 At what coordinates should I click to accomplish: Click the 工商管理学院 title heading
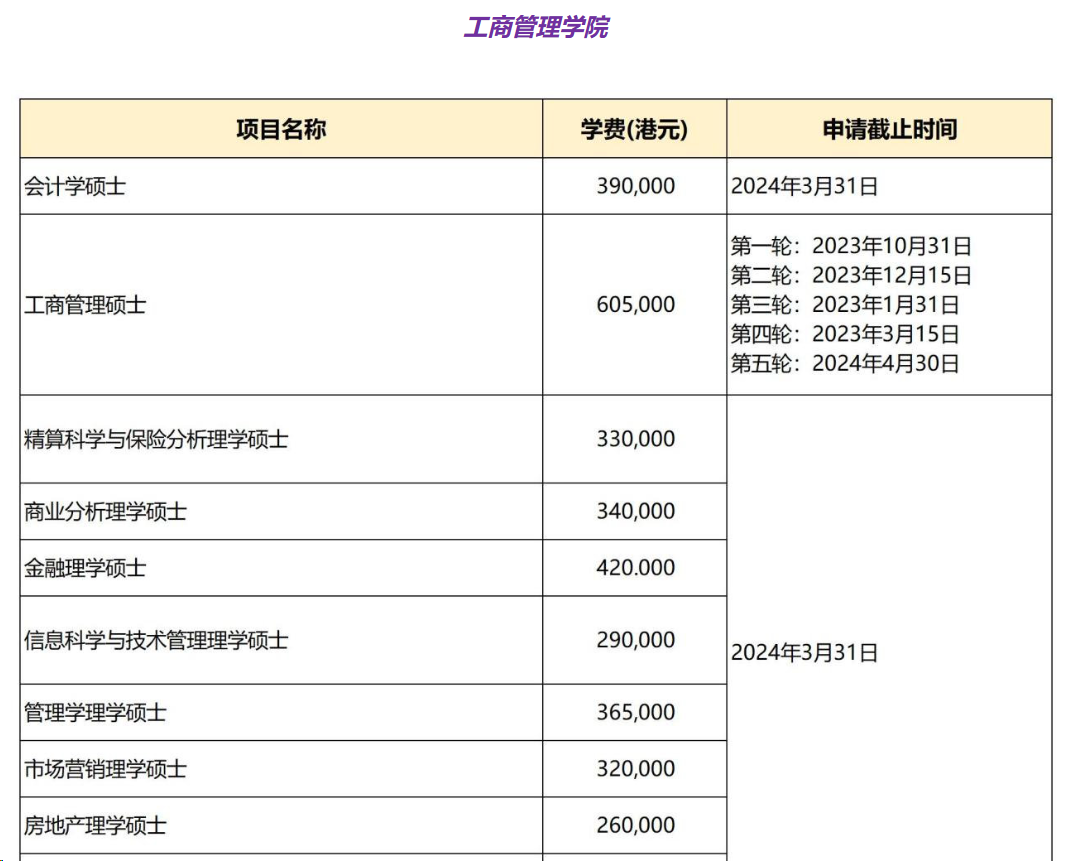pyautogui.click(x=535, y=27)
